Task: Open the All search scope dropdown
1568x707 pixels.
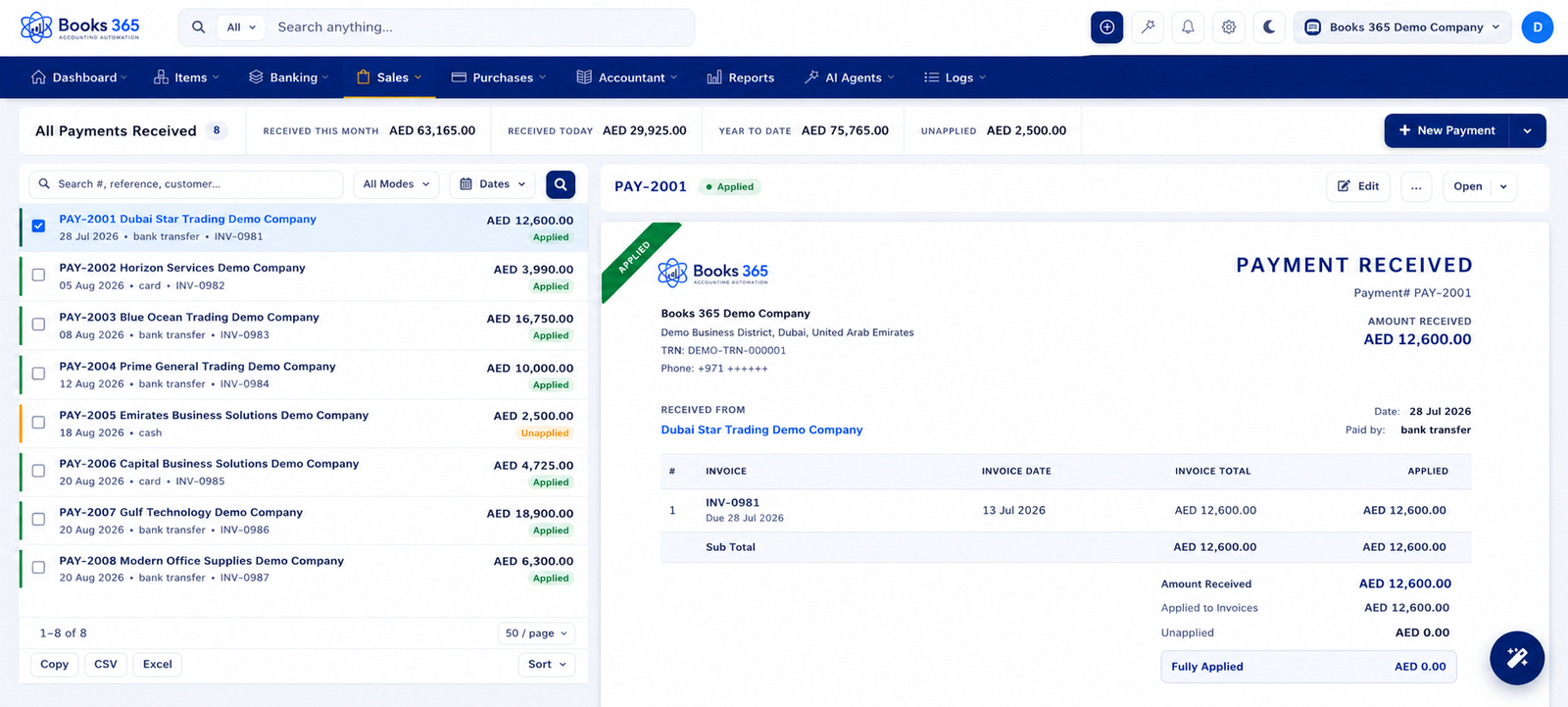Action: click(x=241, y=27)
